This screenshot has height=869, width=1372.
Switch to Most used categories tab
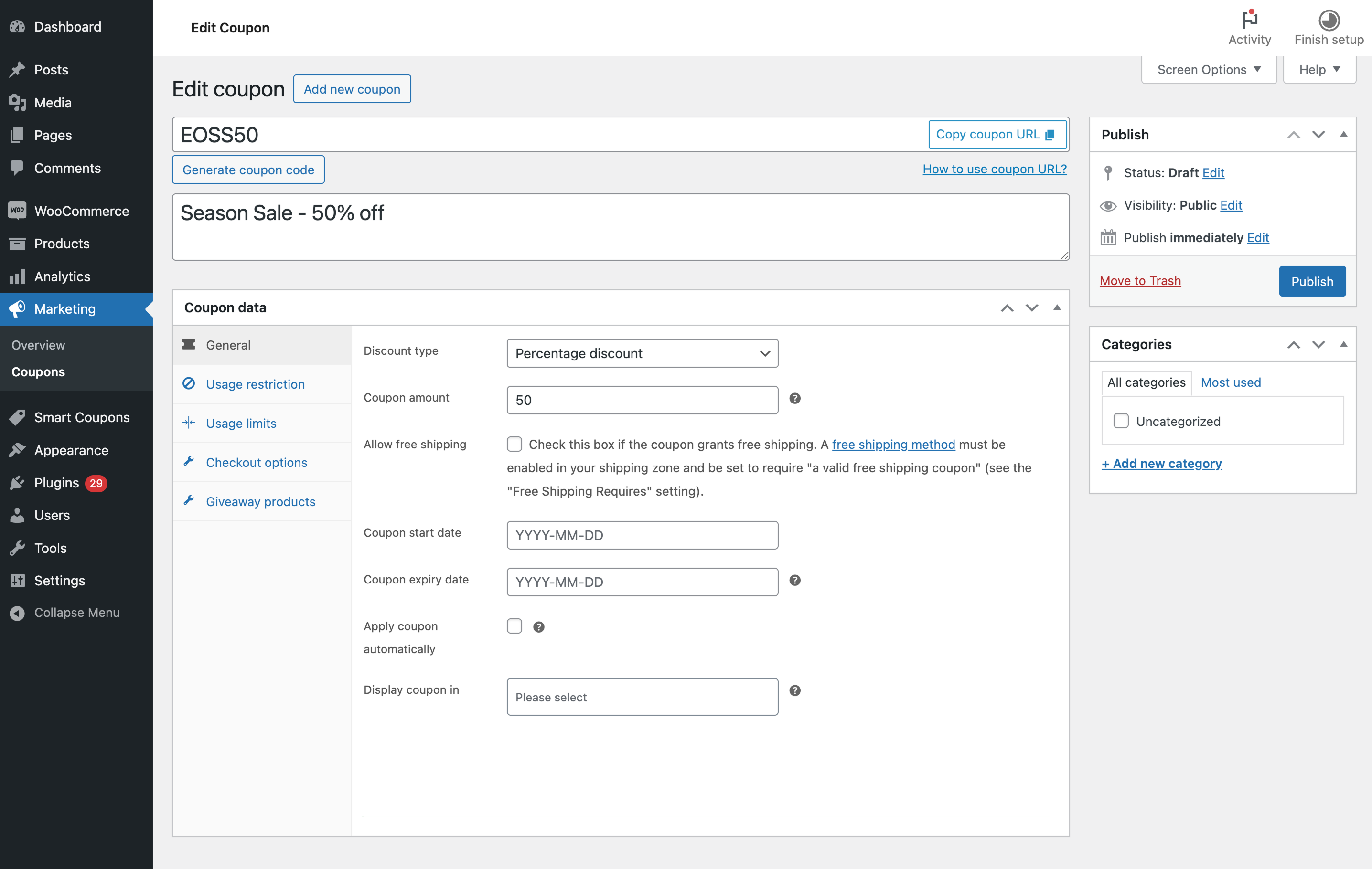(1231, 382)
